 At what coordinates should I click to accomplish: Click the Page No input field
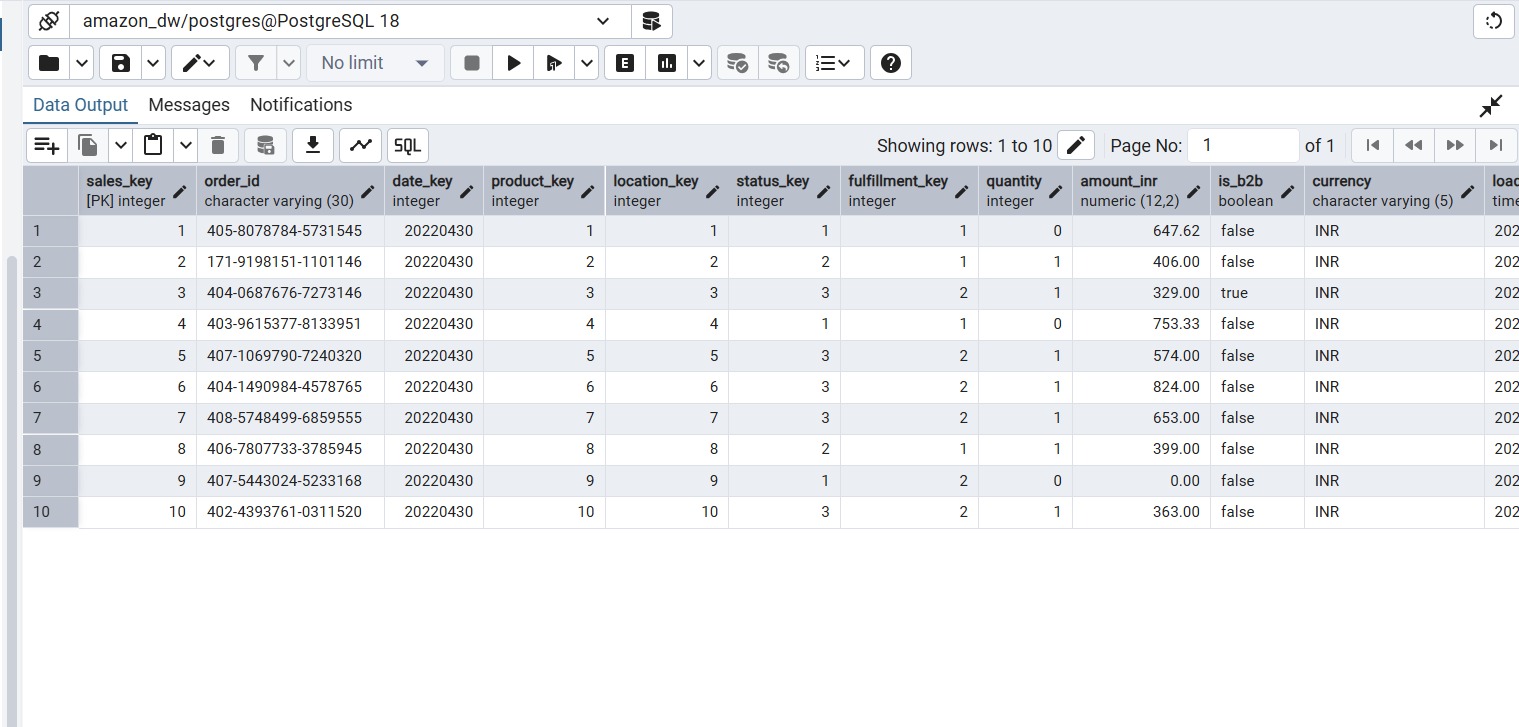coord(1243,145)
